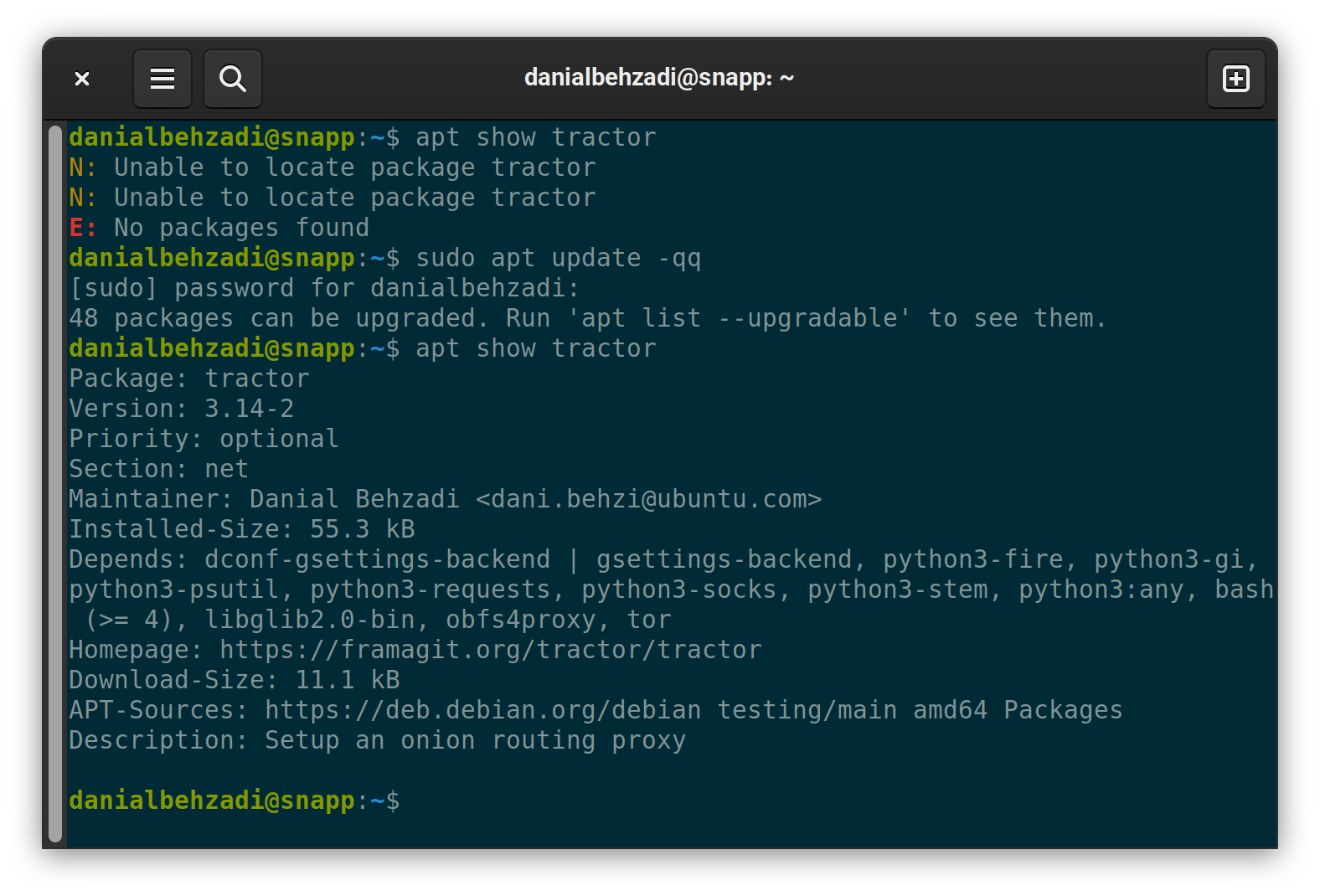Click the "Download-Size: 11.1 kB" line
This screenshot has width=1320, height=896.
[x=235, y=680]
